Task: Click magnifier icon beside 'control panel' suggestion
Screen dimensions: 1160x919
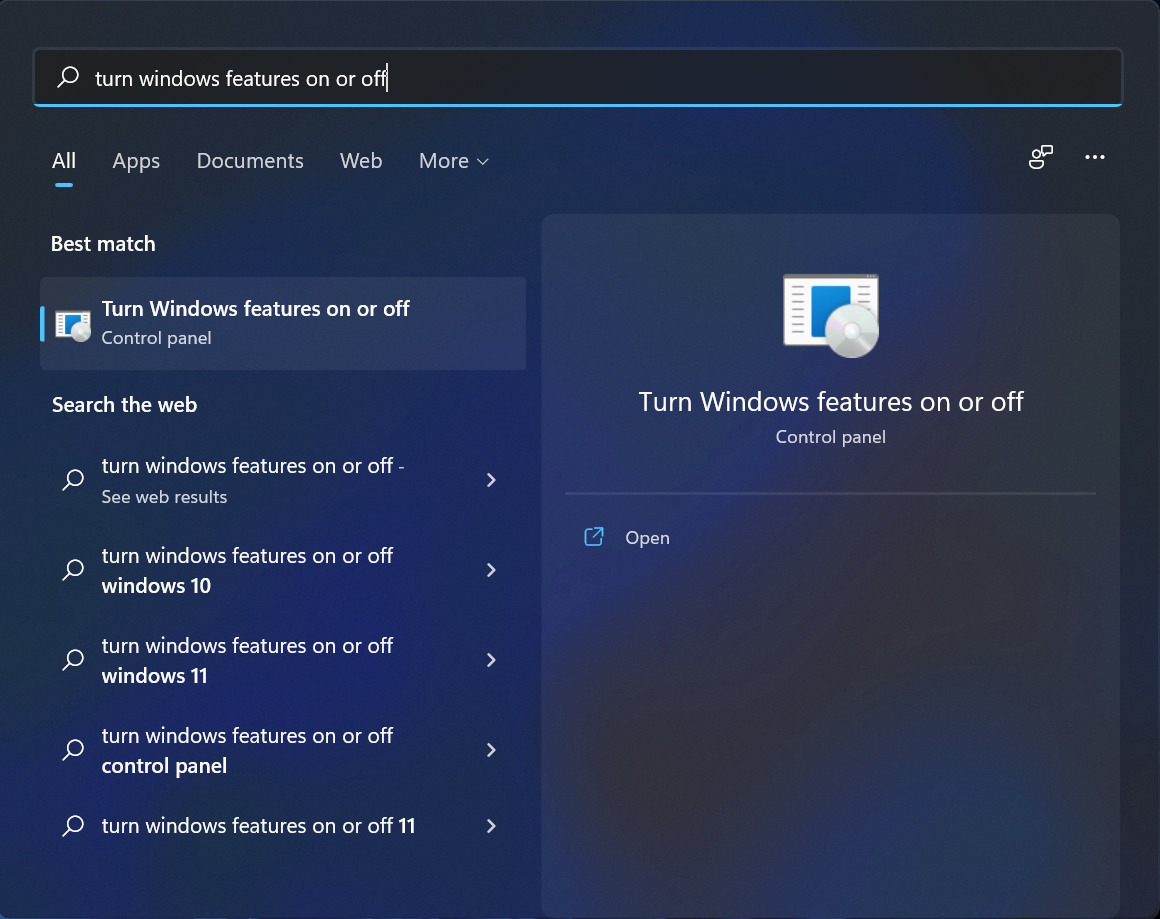Action: click(x=73, y=750)
